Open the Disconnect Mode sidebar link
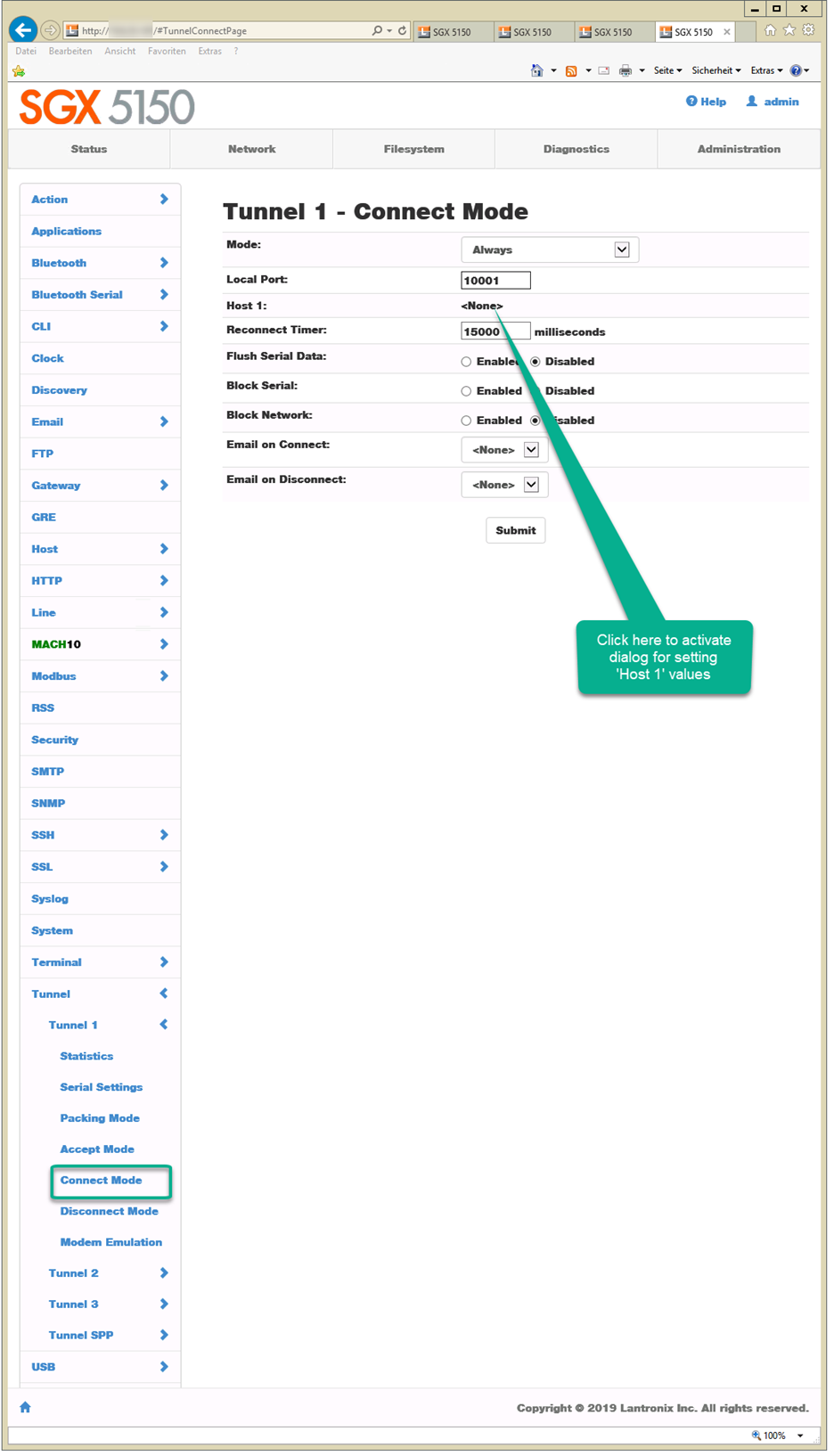This screenshot has height=1456, width=834. click(x=110, y=1212)
